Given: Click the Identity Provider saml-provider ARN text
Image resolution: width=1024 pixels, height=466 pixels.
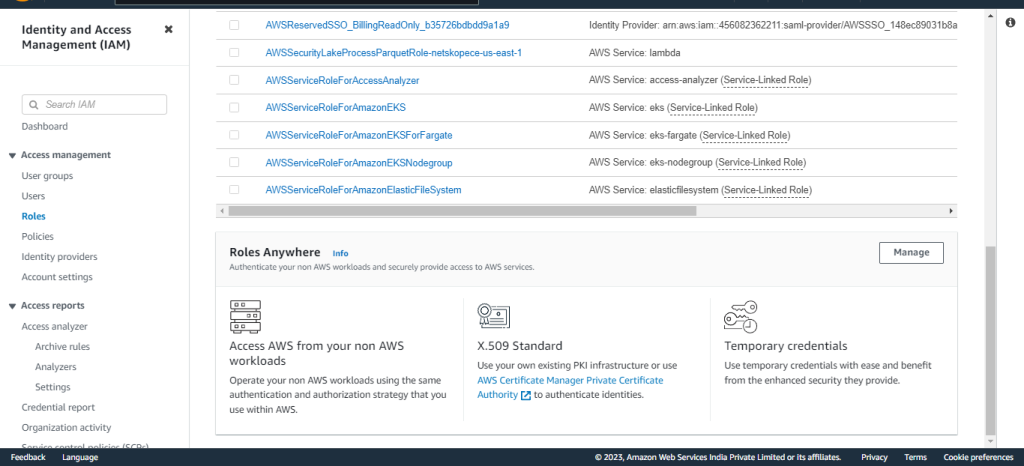Looking at the screenshot, I should pos(773,25).
